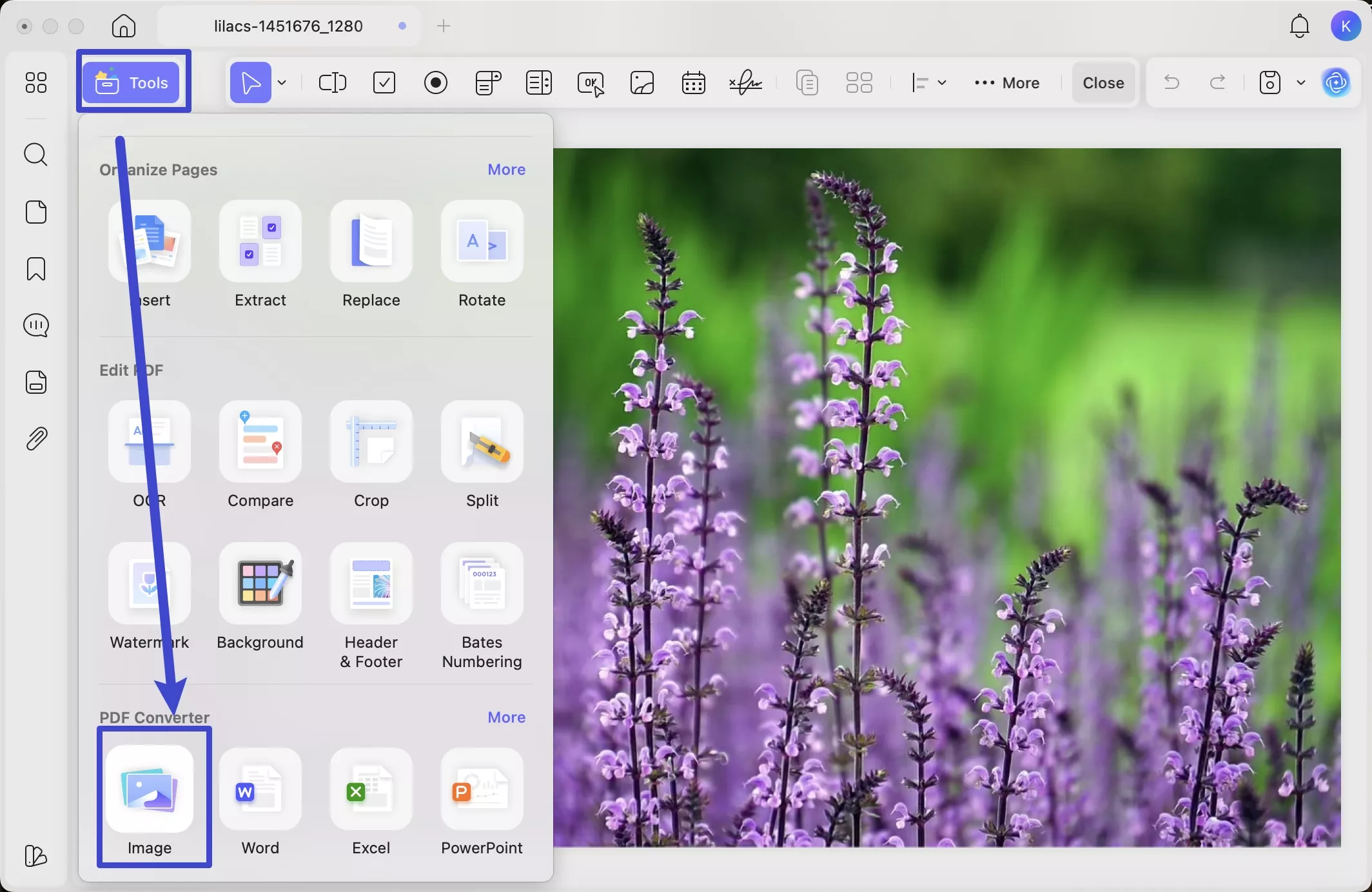Screen dimensions: 1372x892
Task: Open the Background tool
Action: tap(260, 584)
